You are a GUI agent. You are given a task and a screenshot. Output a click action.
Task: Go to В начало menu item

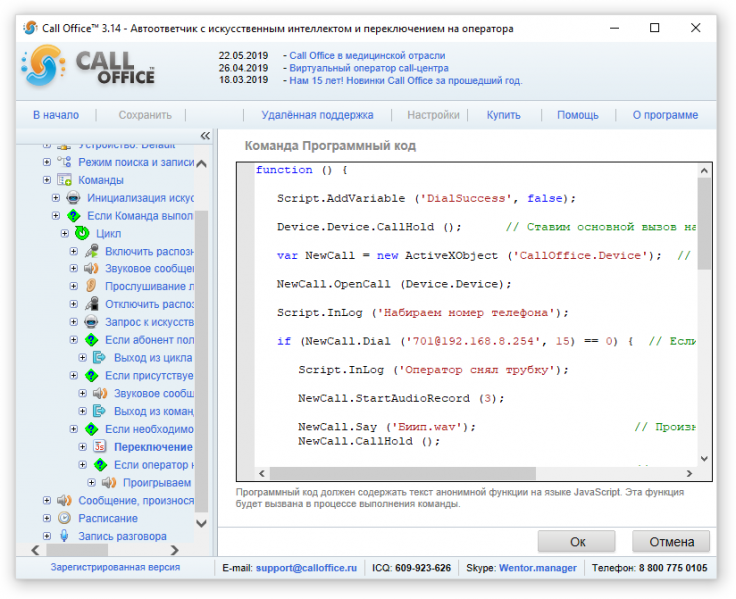tap(56, 115)
